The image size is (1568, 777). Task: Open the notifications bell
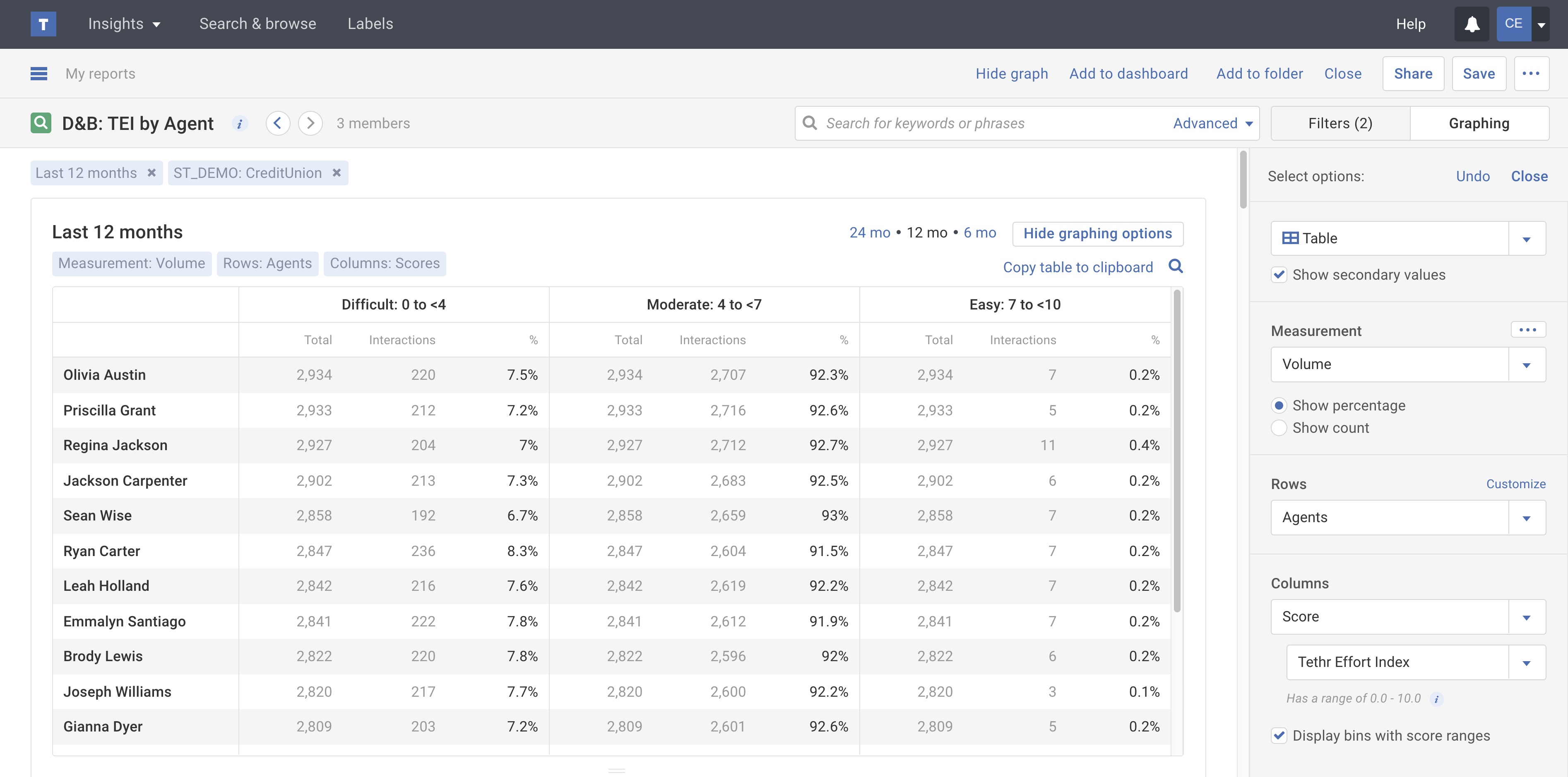pyautogui.click(x=1471, y=24)
